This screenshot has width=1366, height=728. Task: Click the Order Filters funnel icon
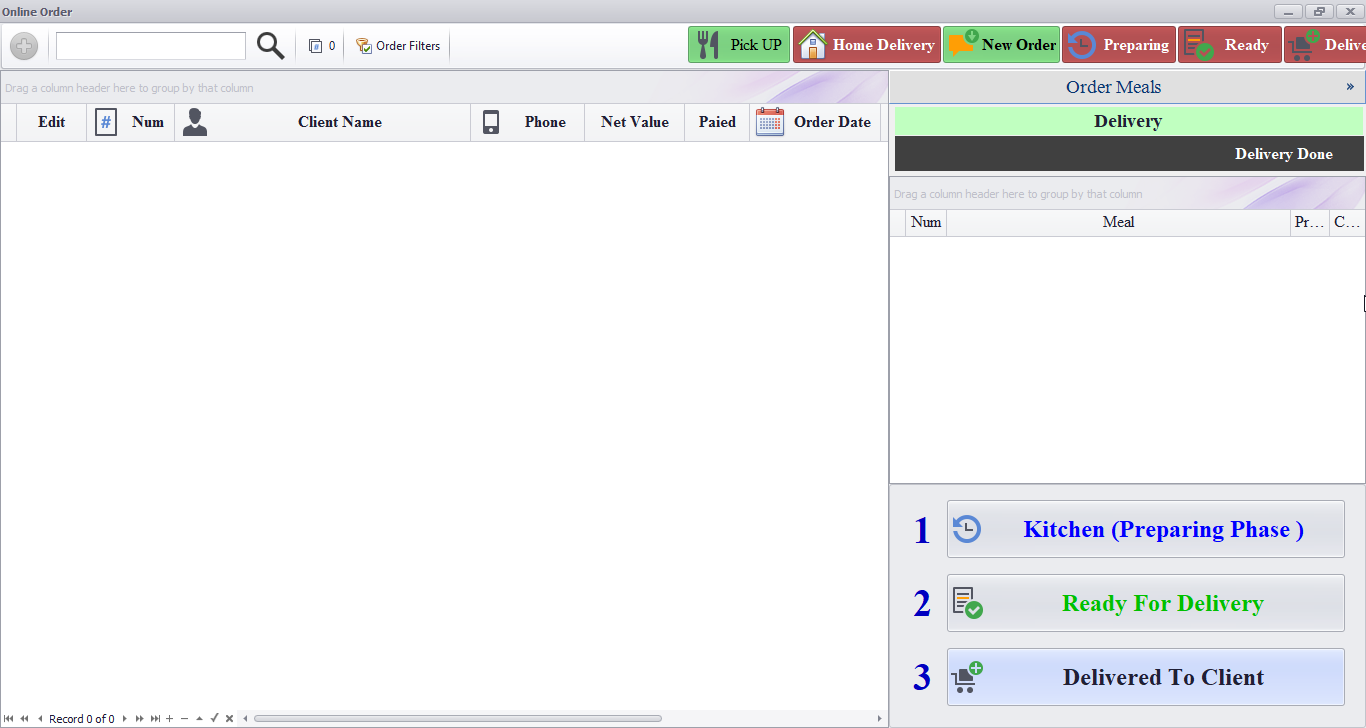[x=364, y=46]
